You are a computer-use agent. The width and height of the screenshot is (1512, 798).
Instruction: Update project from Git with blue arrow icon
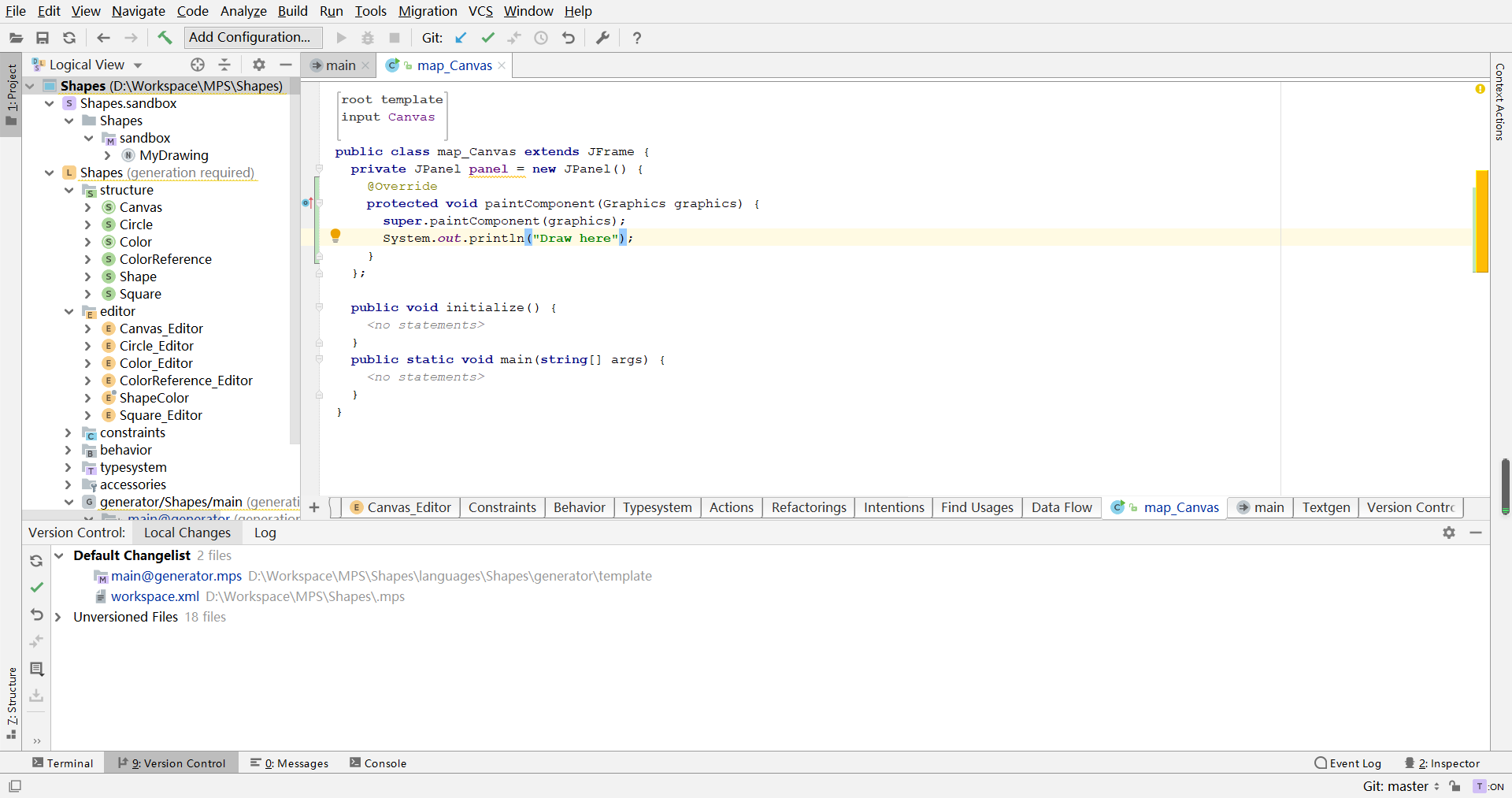point(461,37)
